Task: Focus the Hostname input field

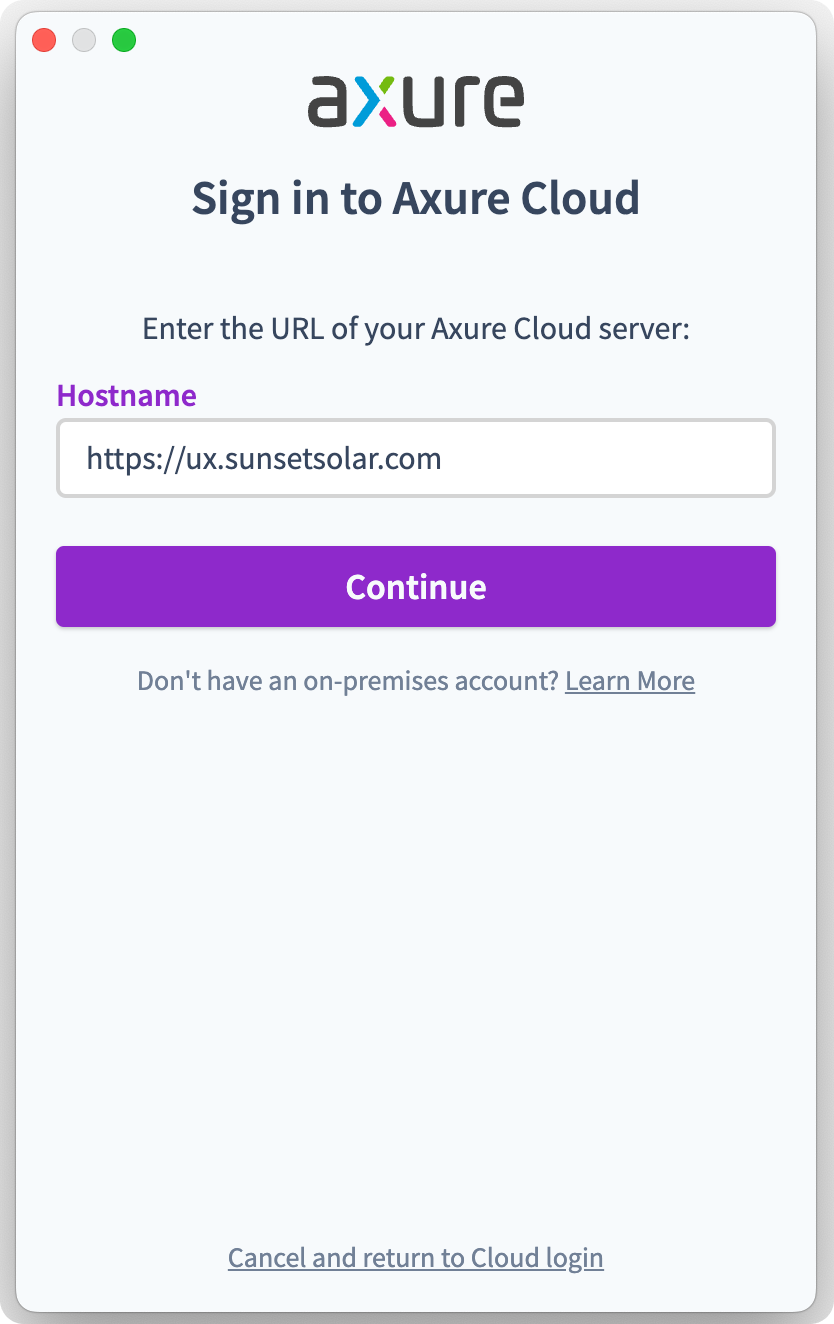Action: [x=415, y=458]
